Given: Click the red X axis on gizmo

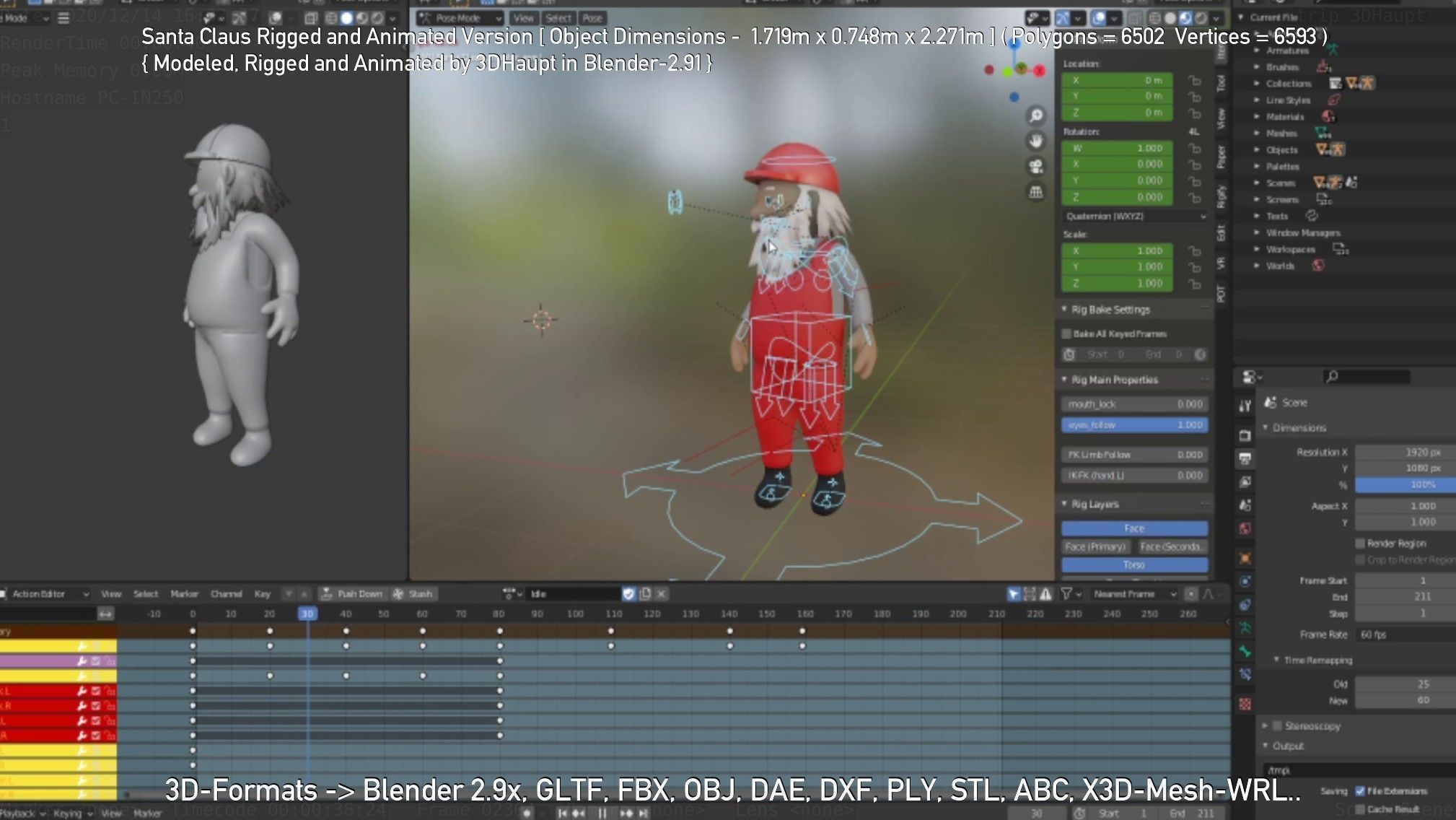Looking at the screenshot, I should pos(1039,70).
